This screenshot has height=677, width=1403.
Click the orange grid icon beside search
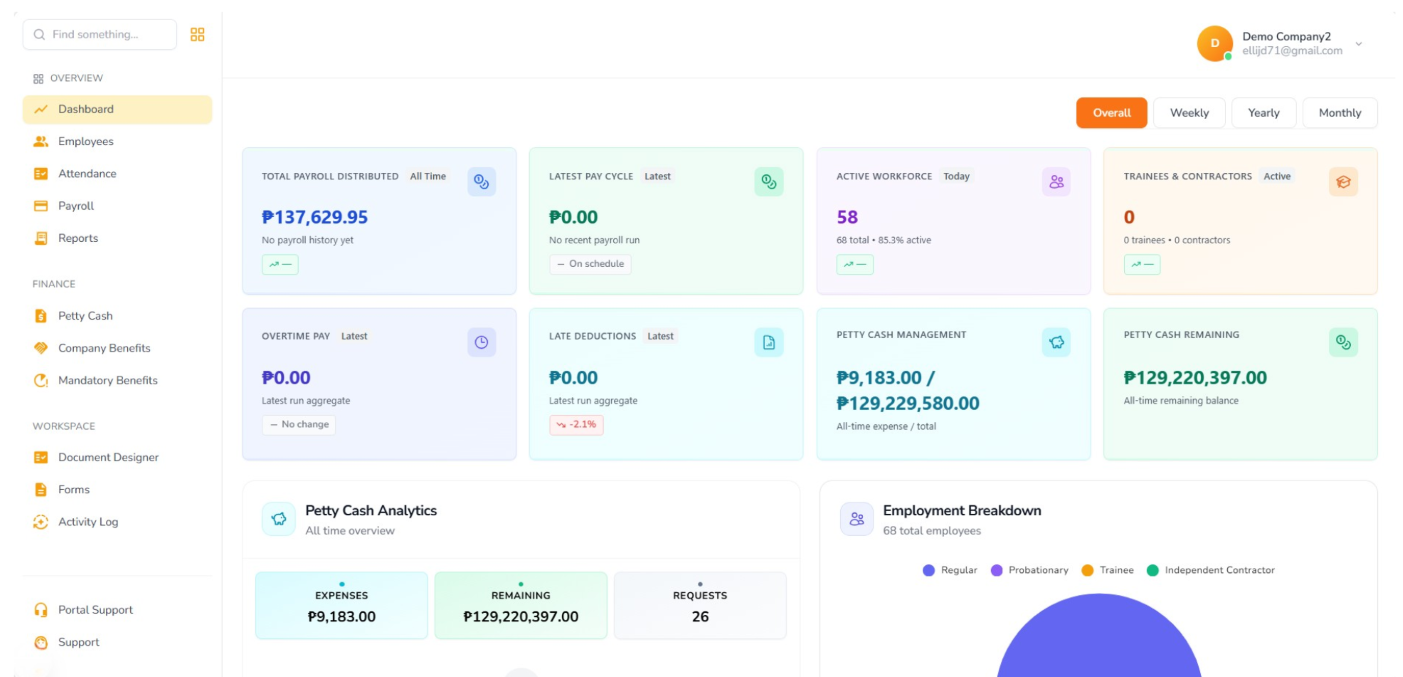click(197, 34)
